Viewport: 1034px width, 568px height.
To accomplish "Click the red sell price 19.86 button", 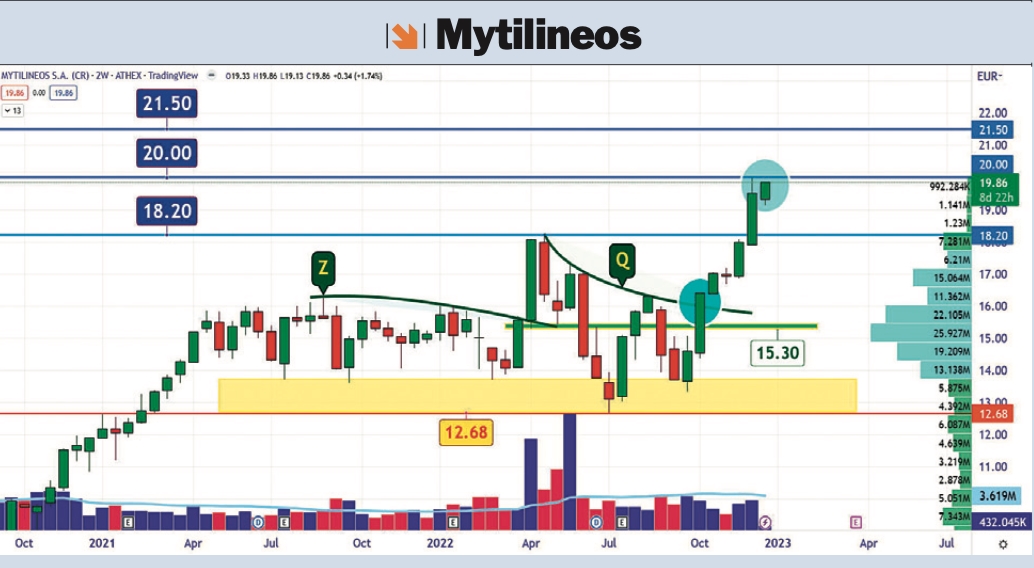I will click(x=15, y=93).
